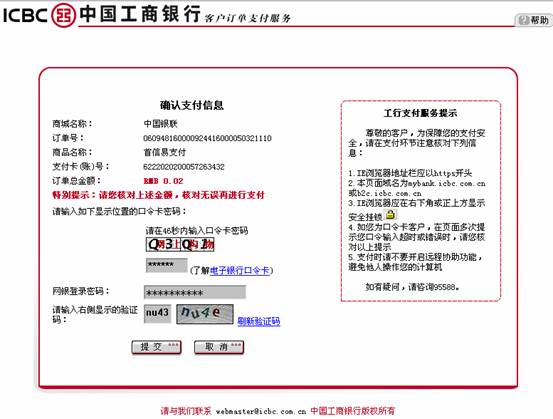Open the 电子银行口令卡 link

tap(239, 271)
